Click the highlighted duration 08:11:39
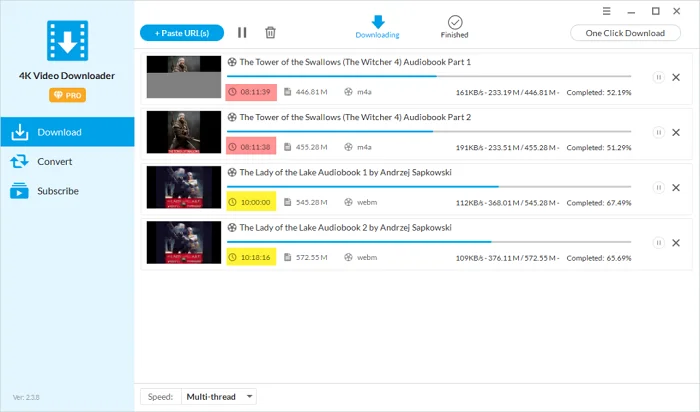Image resolution: width=700 pixels, height=412 pixels. coord(251,92)
